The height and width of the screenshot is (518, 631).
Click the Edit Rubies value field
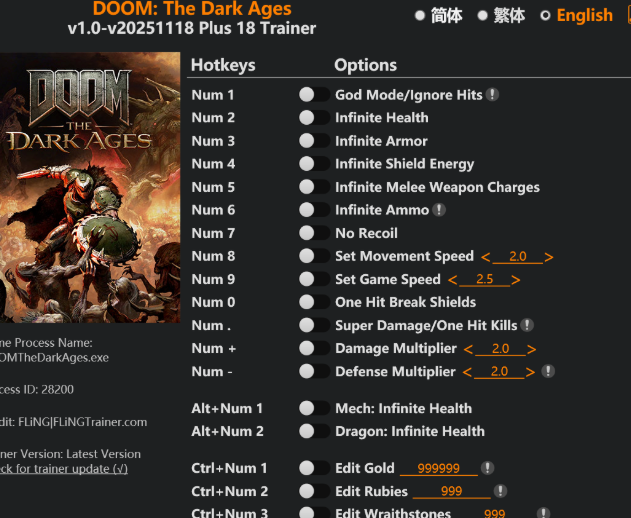(x=452, y=491)
